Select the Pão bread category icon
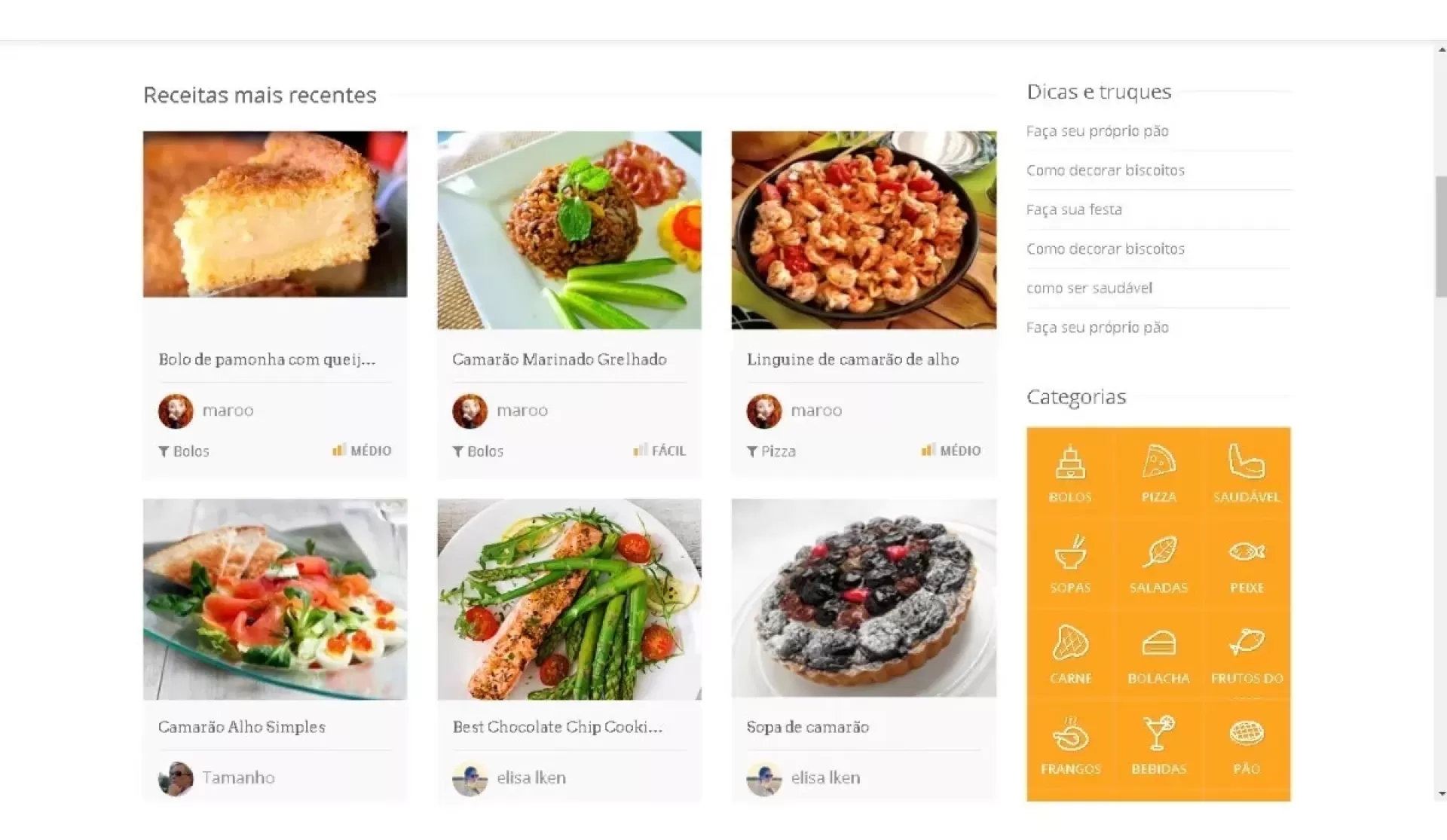The height and width of the screenshot is (840, 1447). click(1247, 745)
